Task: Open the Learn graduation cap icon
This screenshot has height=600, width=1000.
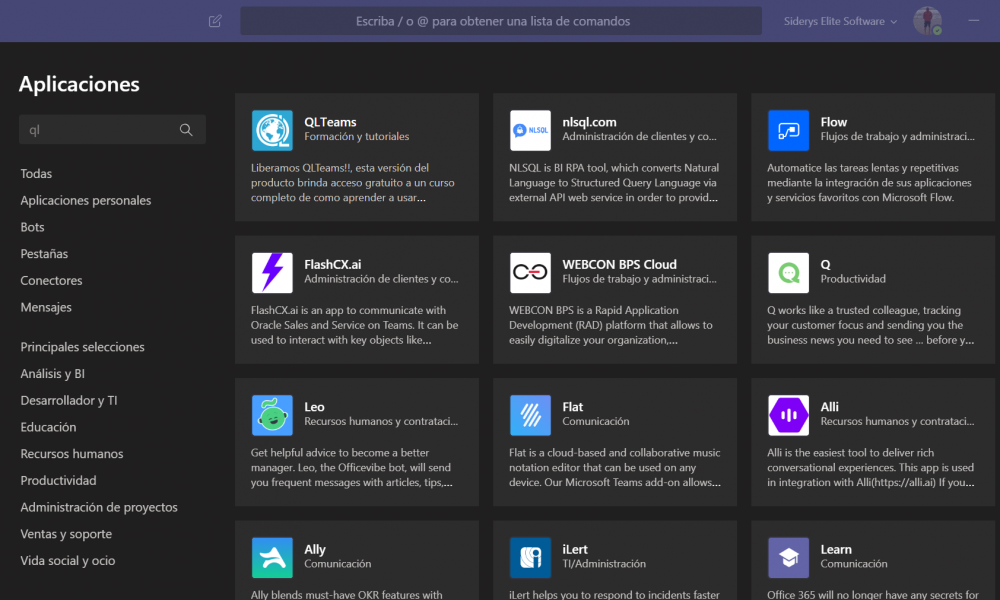Action: pyautogui.click(x=788, y=557)
